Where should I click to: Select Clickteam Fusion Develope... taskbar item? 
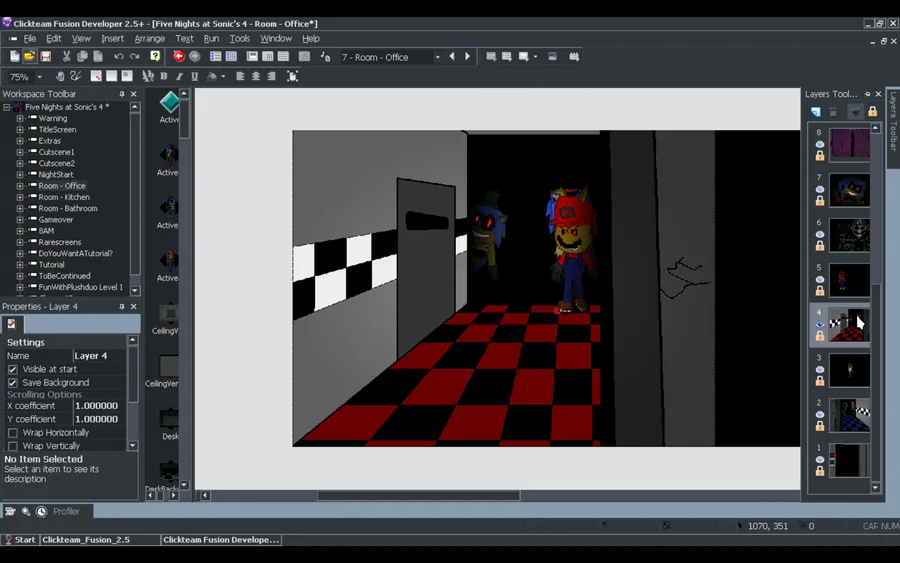pyautogui.click(x=221, y=539)
